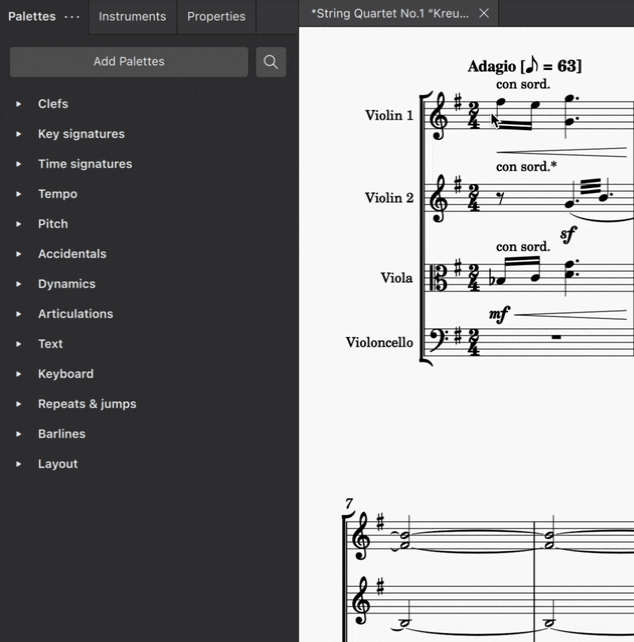Select the mf dynamic below the Viola staff
634x642 pixels.
(x=499, y=315)
